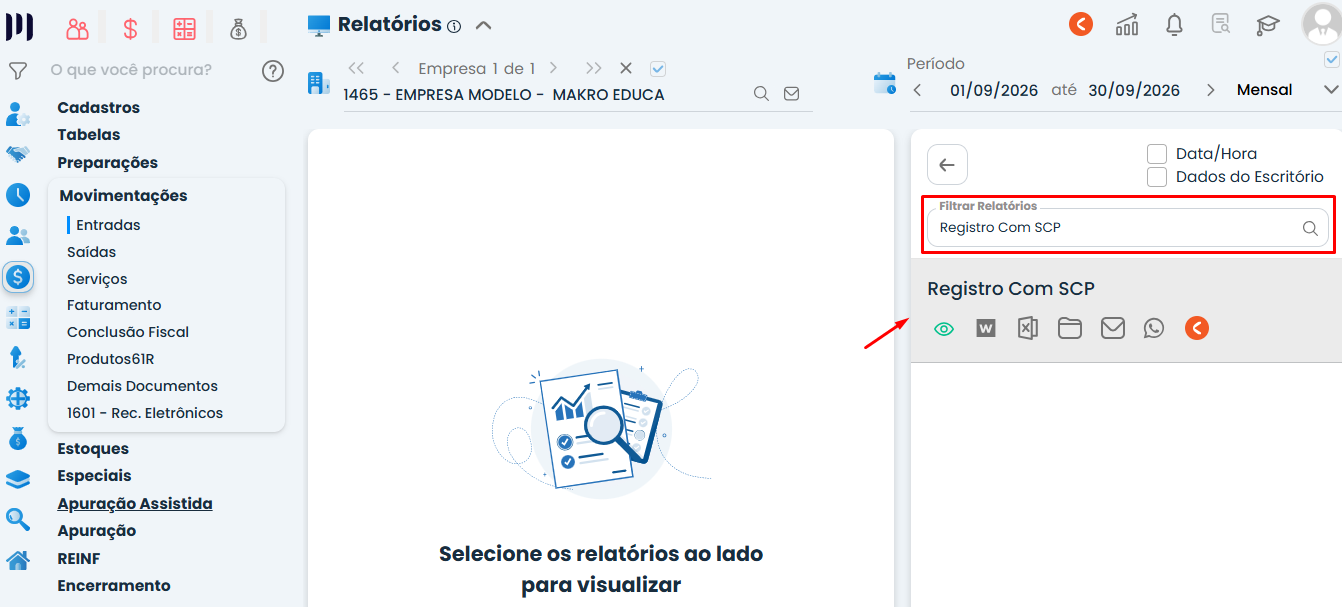Viewport: 1342px width, 607px height.
Task: Close the company selector with X
Action: 626,69
